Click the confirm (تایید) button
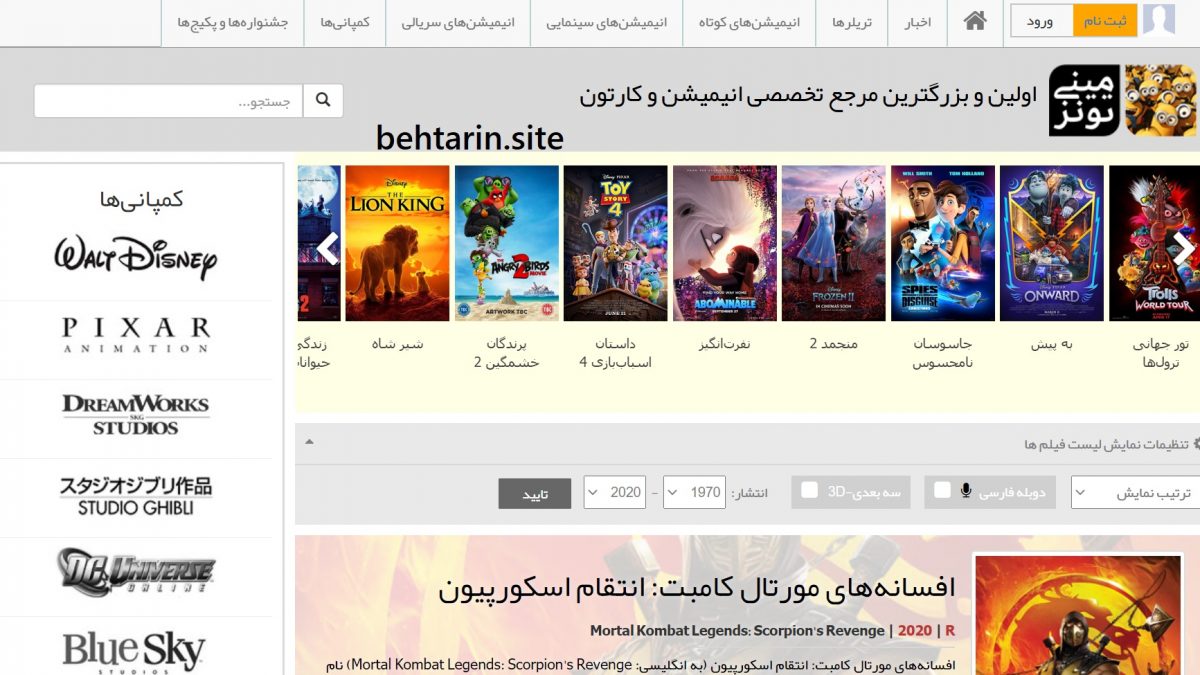This screenshot has height=675, width=1200. (535, 494)
